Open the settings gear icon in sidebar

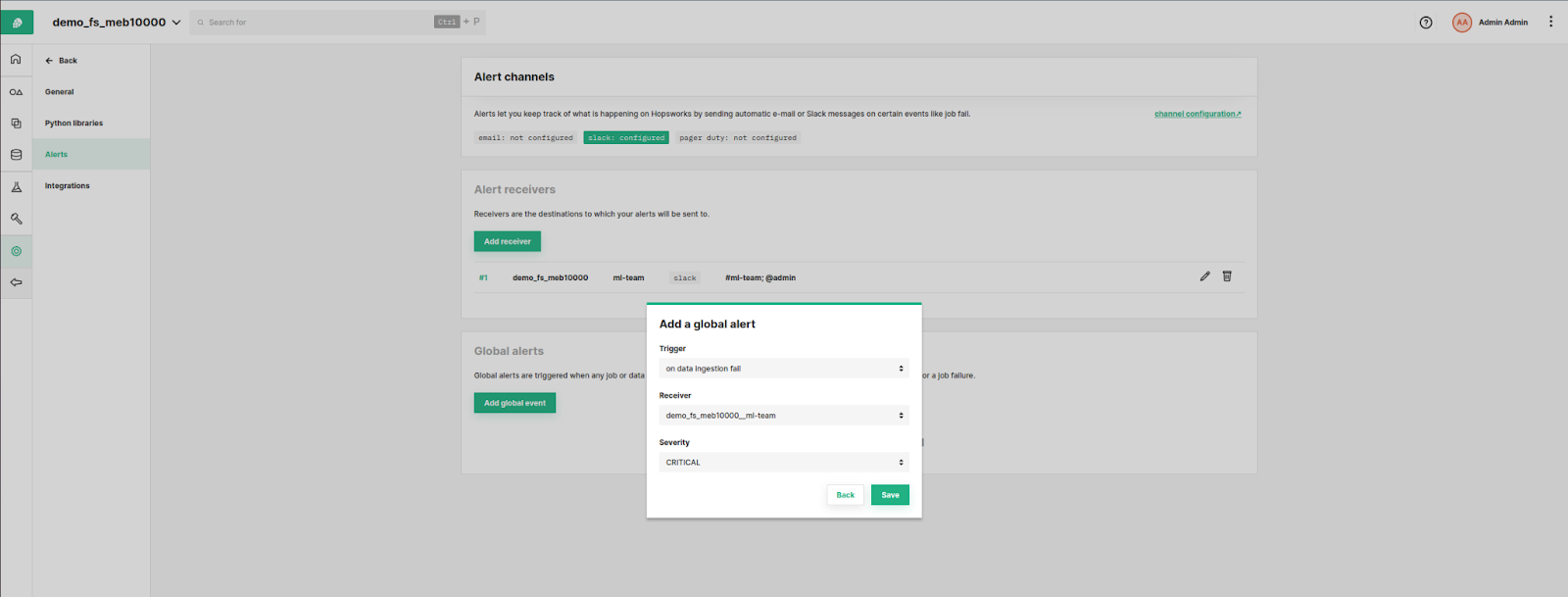16,251
